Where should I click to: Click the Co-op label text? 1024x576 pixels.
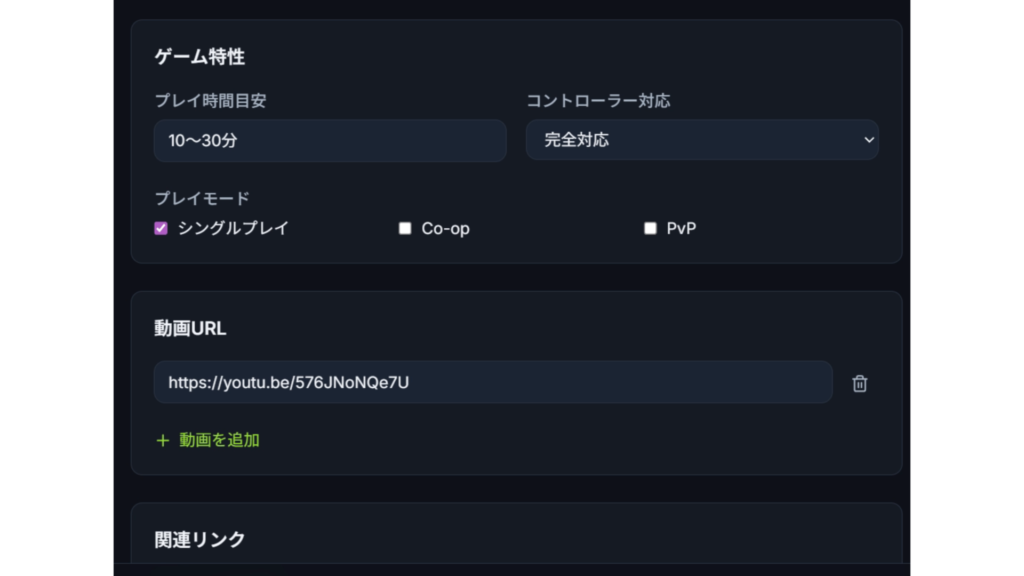pyautogui.click(x=445, y=228)
